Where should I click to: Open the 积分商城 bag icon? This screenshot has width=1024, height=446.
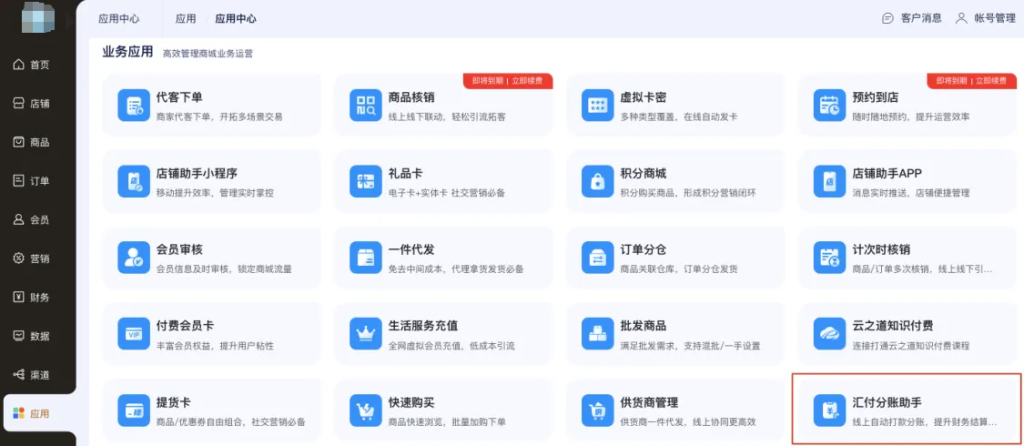coord(598,182)
